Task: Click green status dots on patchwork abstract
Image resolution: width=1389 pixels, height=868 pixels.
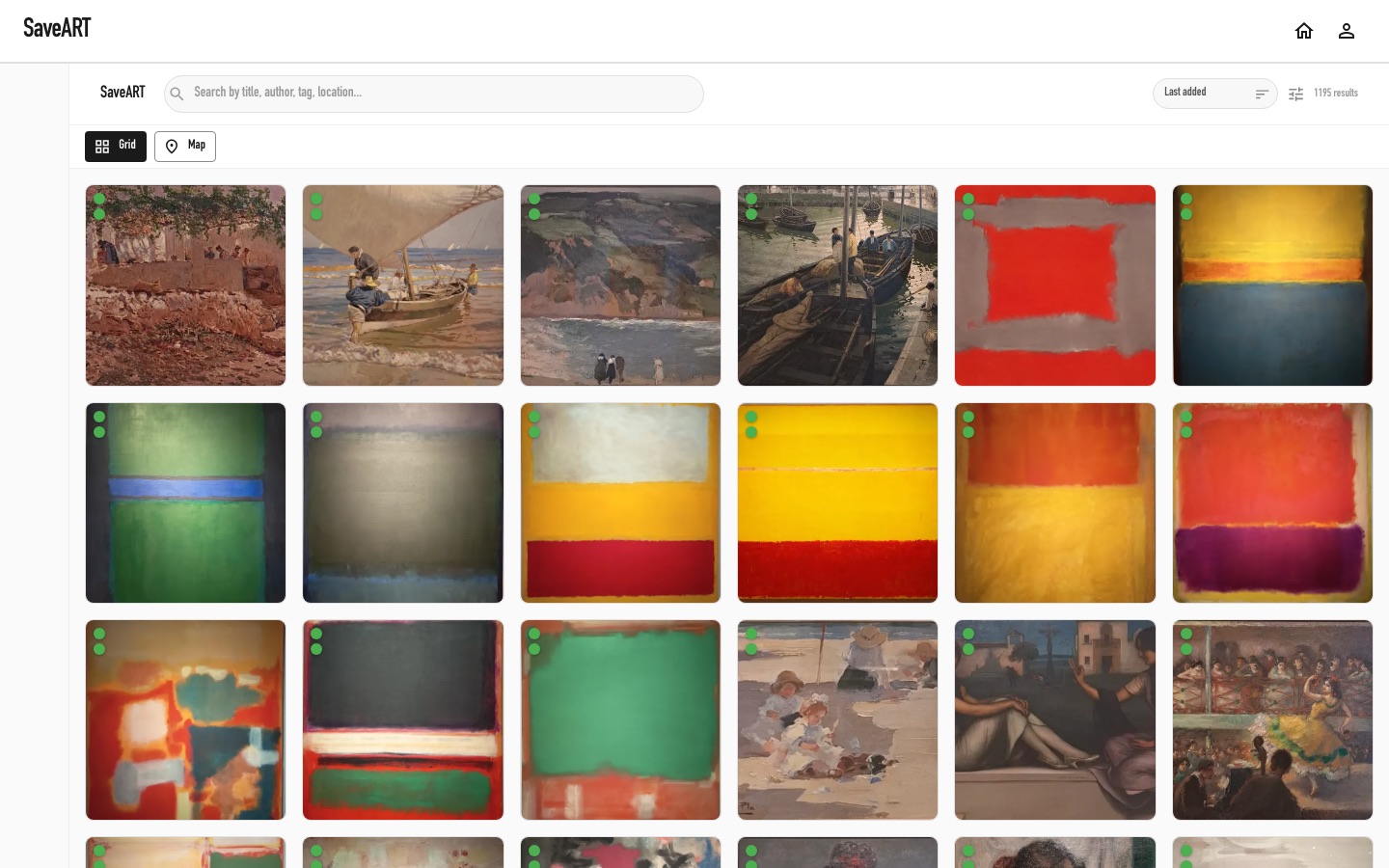Action: point(99,641)
